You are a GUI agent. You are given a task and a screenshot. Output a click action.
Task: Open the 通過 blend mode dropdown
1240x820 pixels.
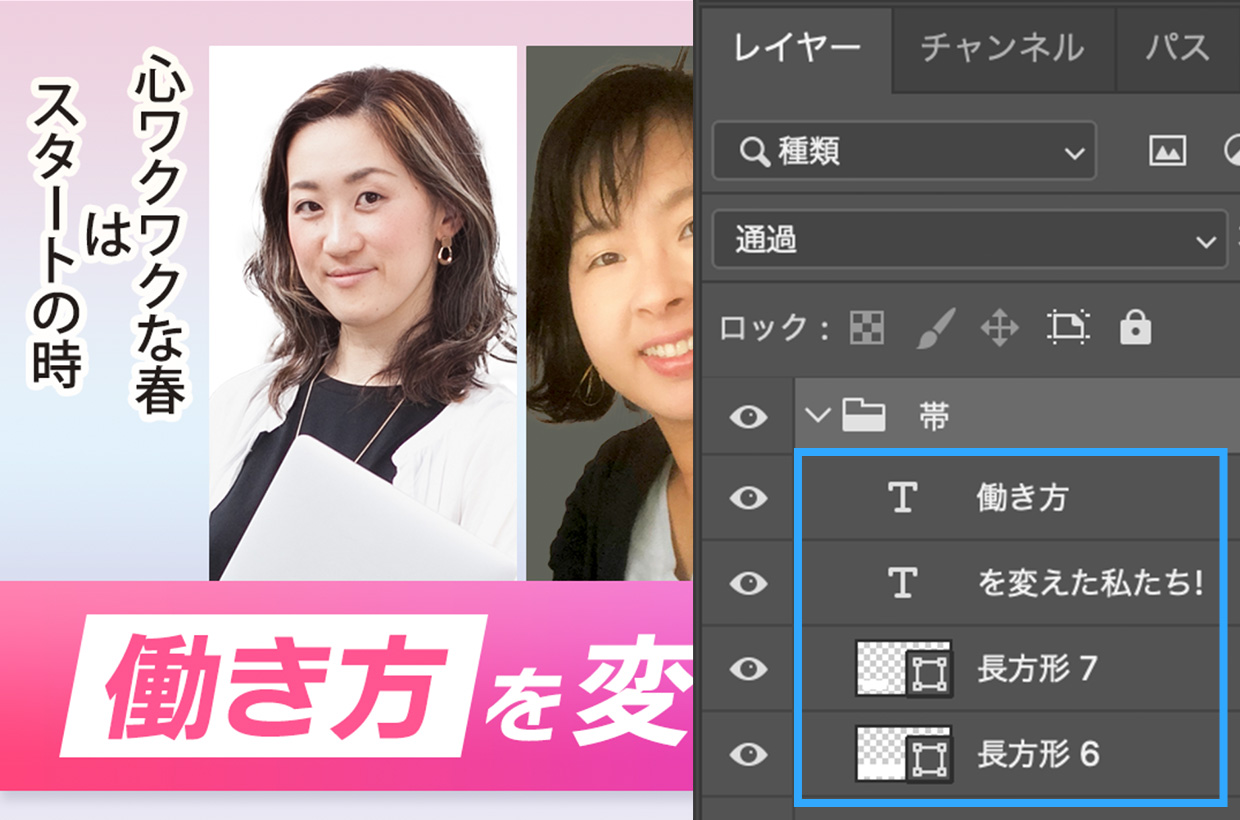(x=969, y=239)
